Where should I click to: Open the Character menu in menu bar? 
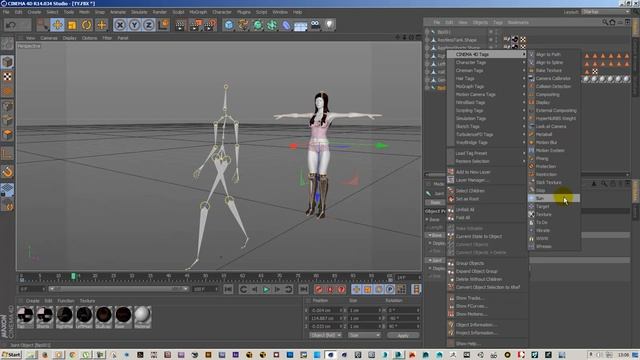pyautogui.click(x=222, y=12)
